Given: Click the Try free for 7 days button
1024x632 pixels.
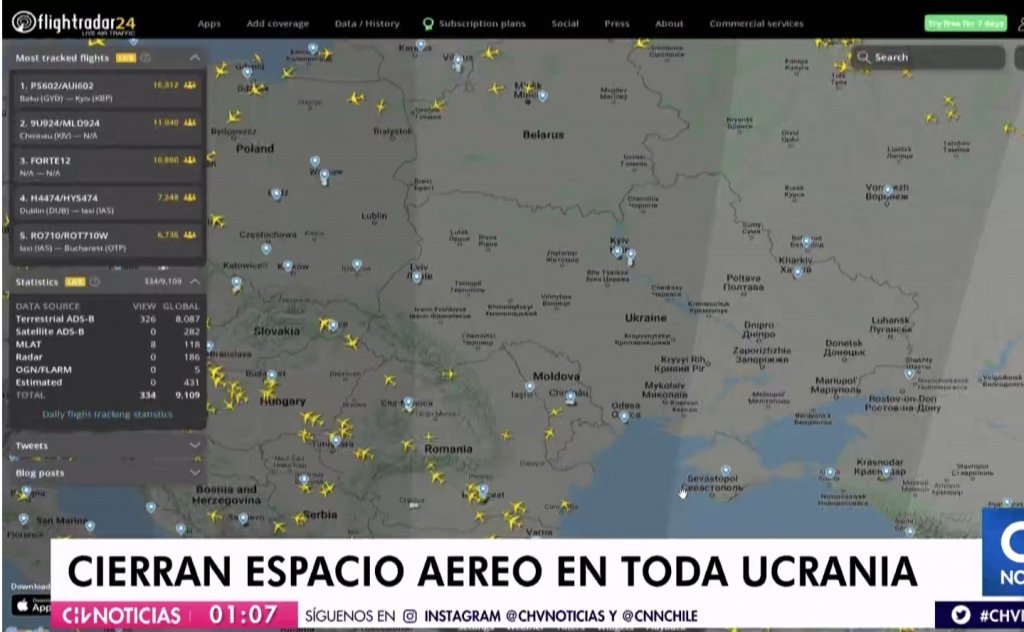Looking at the screenshot, I should click(x=965, y=23).
